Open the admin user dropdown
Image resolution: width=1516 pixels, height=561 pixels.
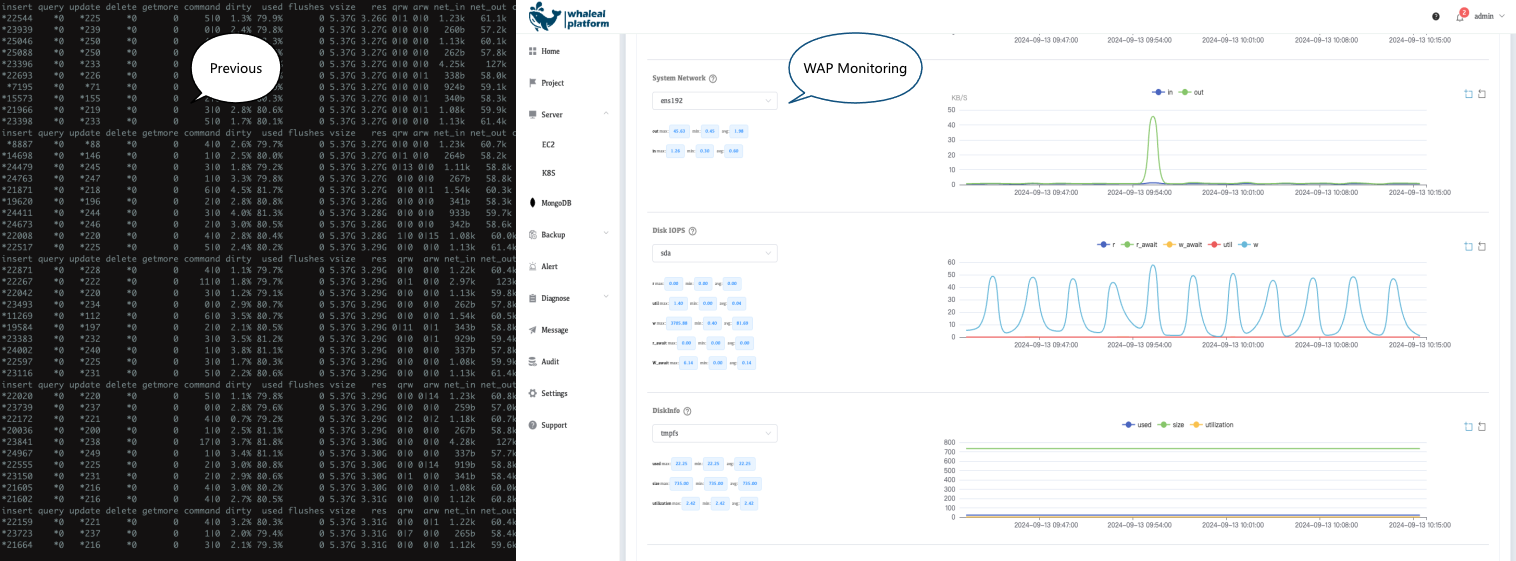tap(1490, 17)
